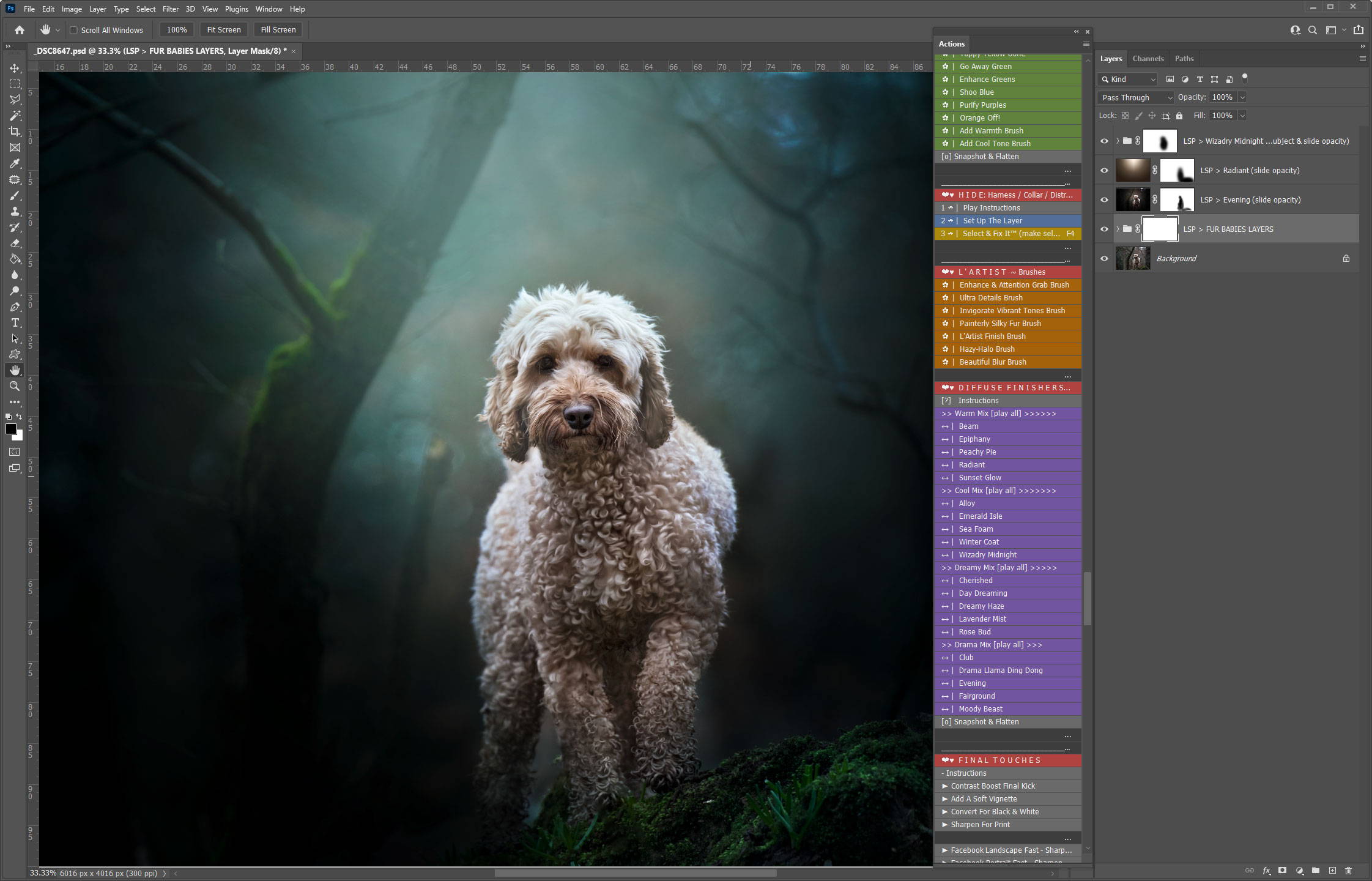Screen dimensions: 1372x881
Task: Click the Create new group folder icon
Action: tap(1316, 871)
